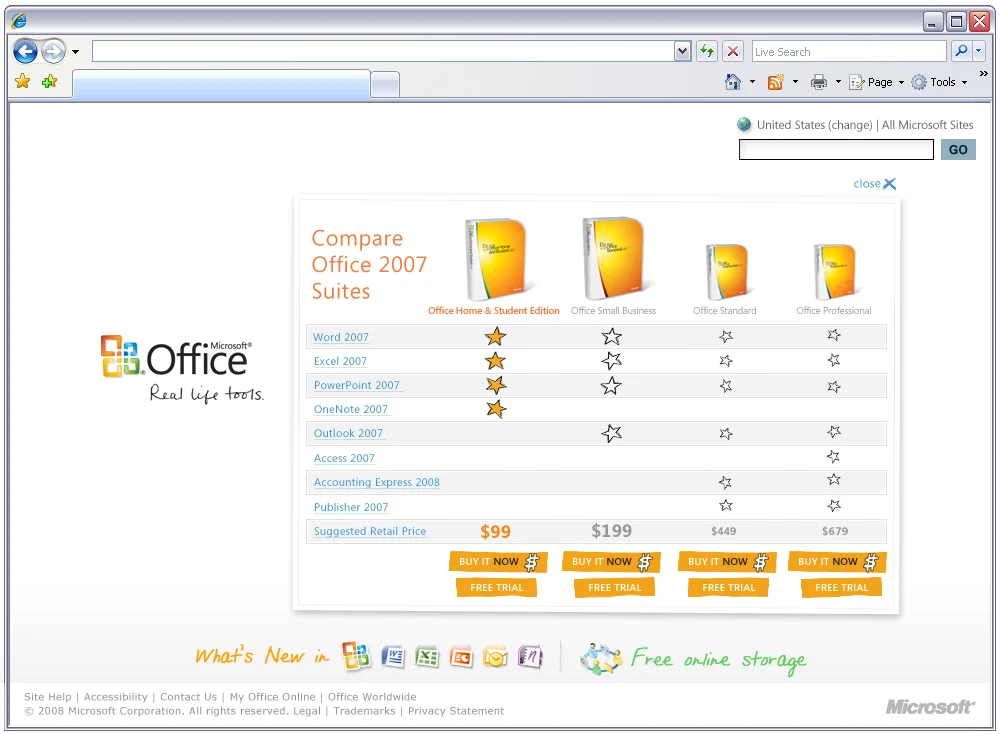Click Free Trial for Home & Student Edition

pyautogui.click(x=497, y=587)
